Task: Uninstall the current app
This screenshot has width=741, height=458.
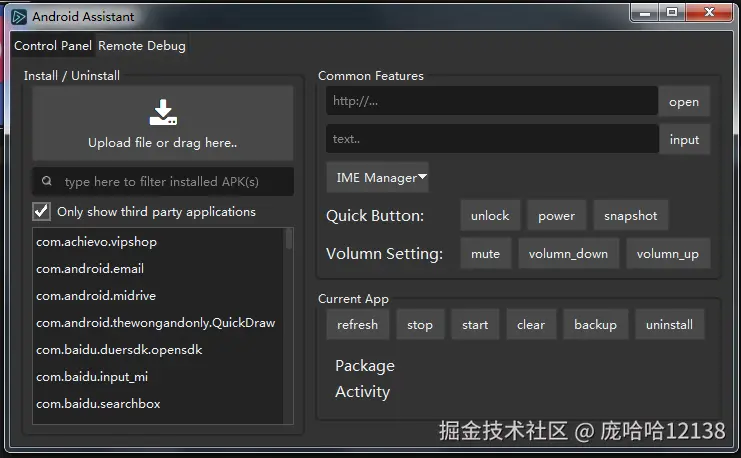Action: click(x=670, y=325)
